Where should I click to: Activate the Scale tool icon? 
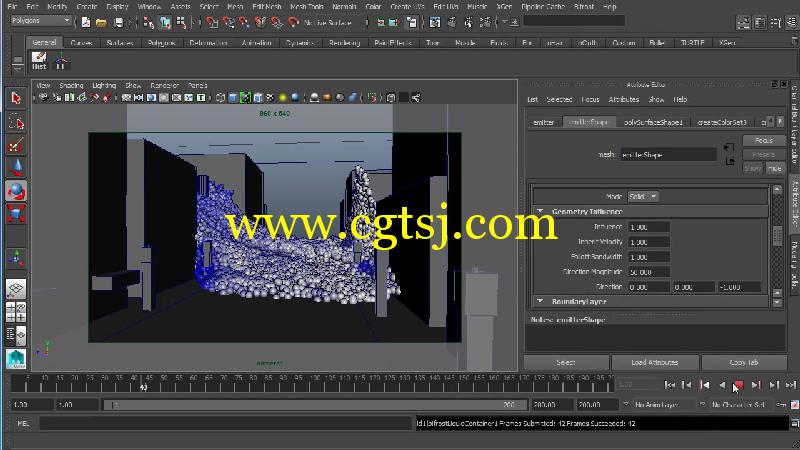tap(16, 213)
